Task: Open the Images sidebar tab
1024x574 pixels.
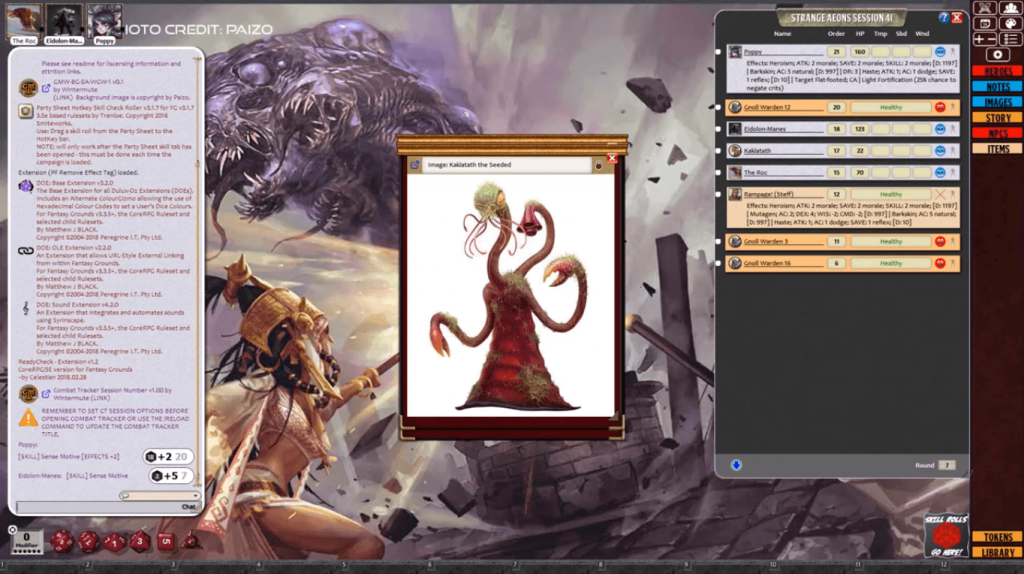Action: pyautogui.click(x=997, y=103)
